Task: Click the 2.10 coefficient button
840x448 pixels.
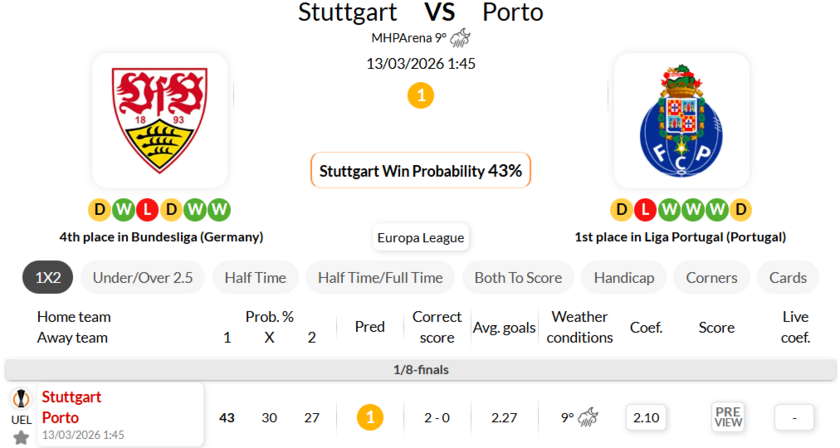Action: tap(646, 416)
